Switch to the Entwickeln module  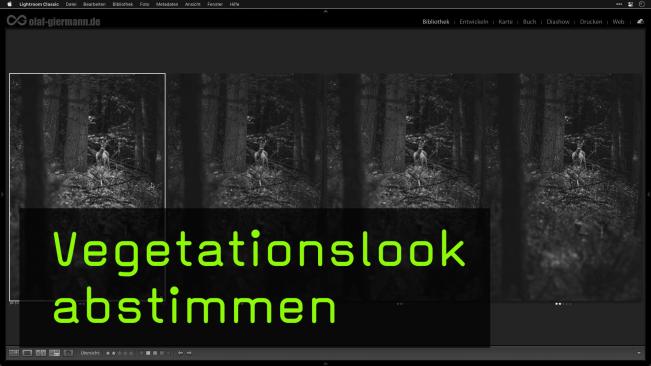point(474,22)
